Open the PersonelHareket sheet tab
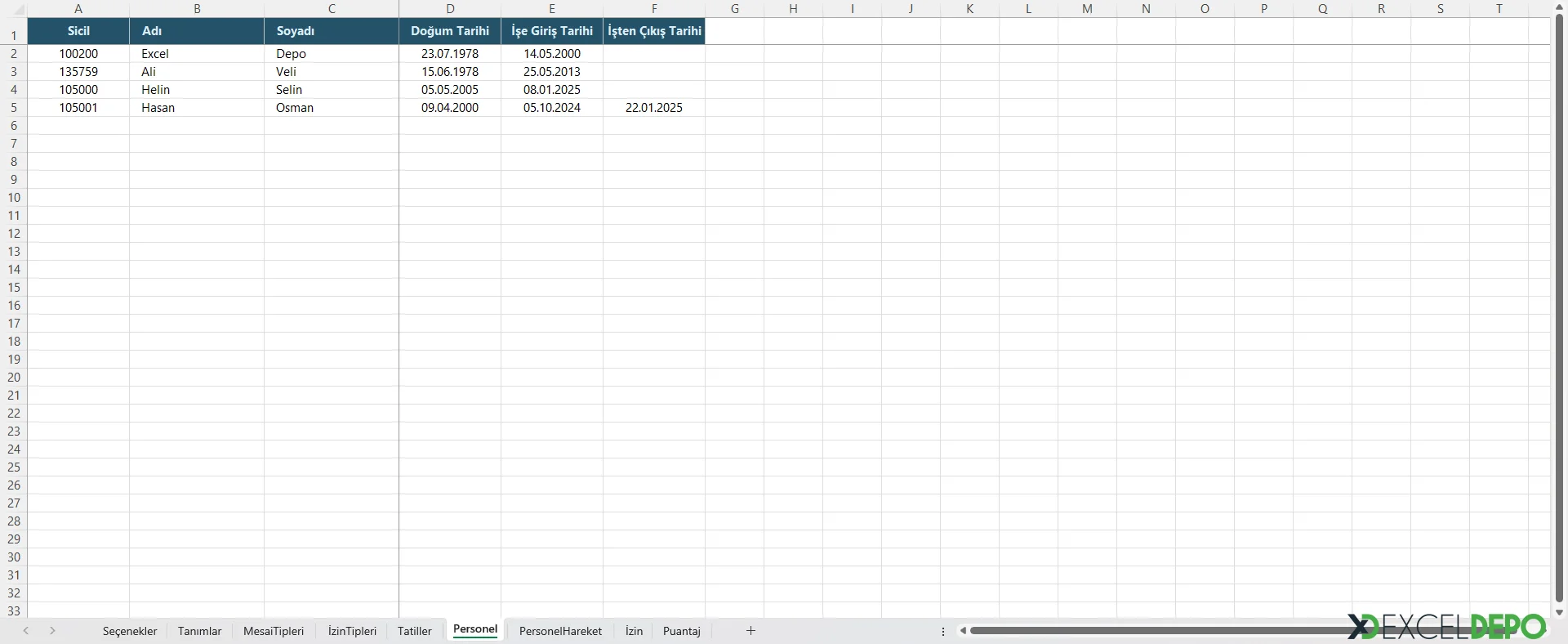The height and width of the screenshot is (644, 1568). tap(560, 631)
